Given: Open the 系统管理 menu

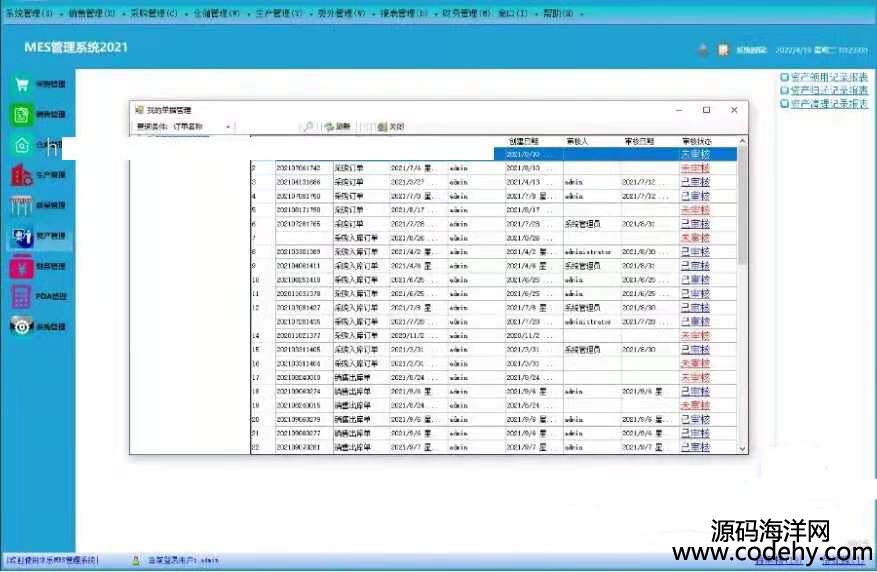Looking at the screenshot, I should tap(26, 14).
